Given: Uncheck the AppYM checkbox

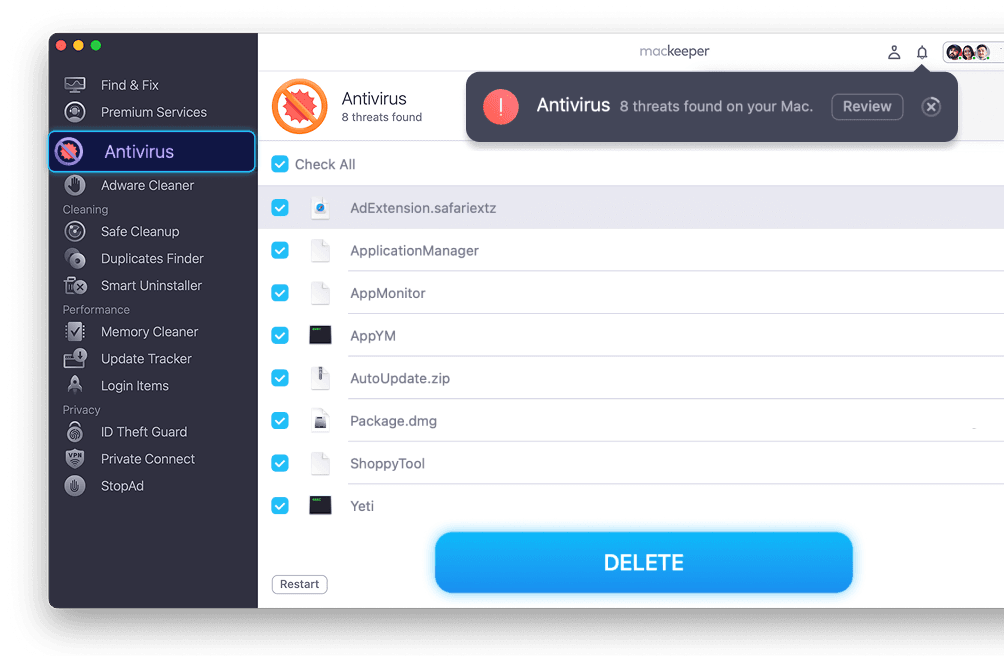Looking at the screenshot, I should (280, 335).
